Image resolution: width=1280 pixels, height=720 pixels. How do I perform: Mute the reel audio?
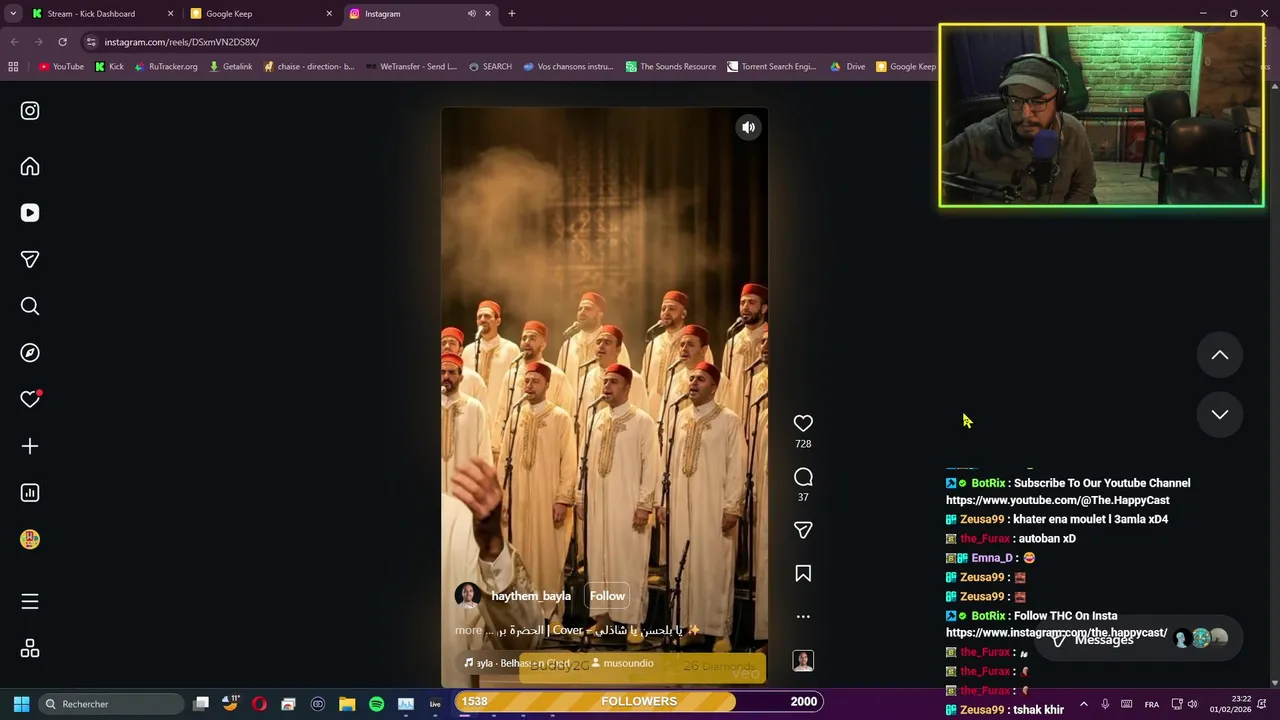[x=748, y=127]
